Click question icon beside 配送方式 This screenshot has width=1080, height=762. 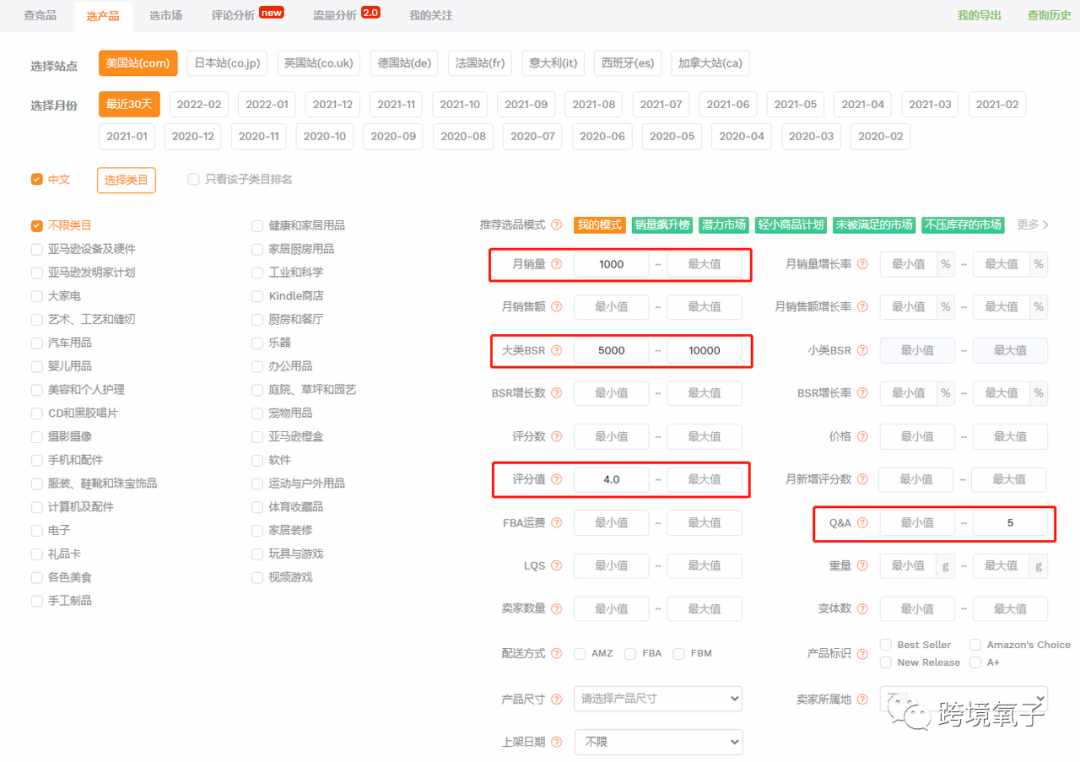click(x=557, y=652)
